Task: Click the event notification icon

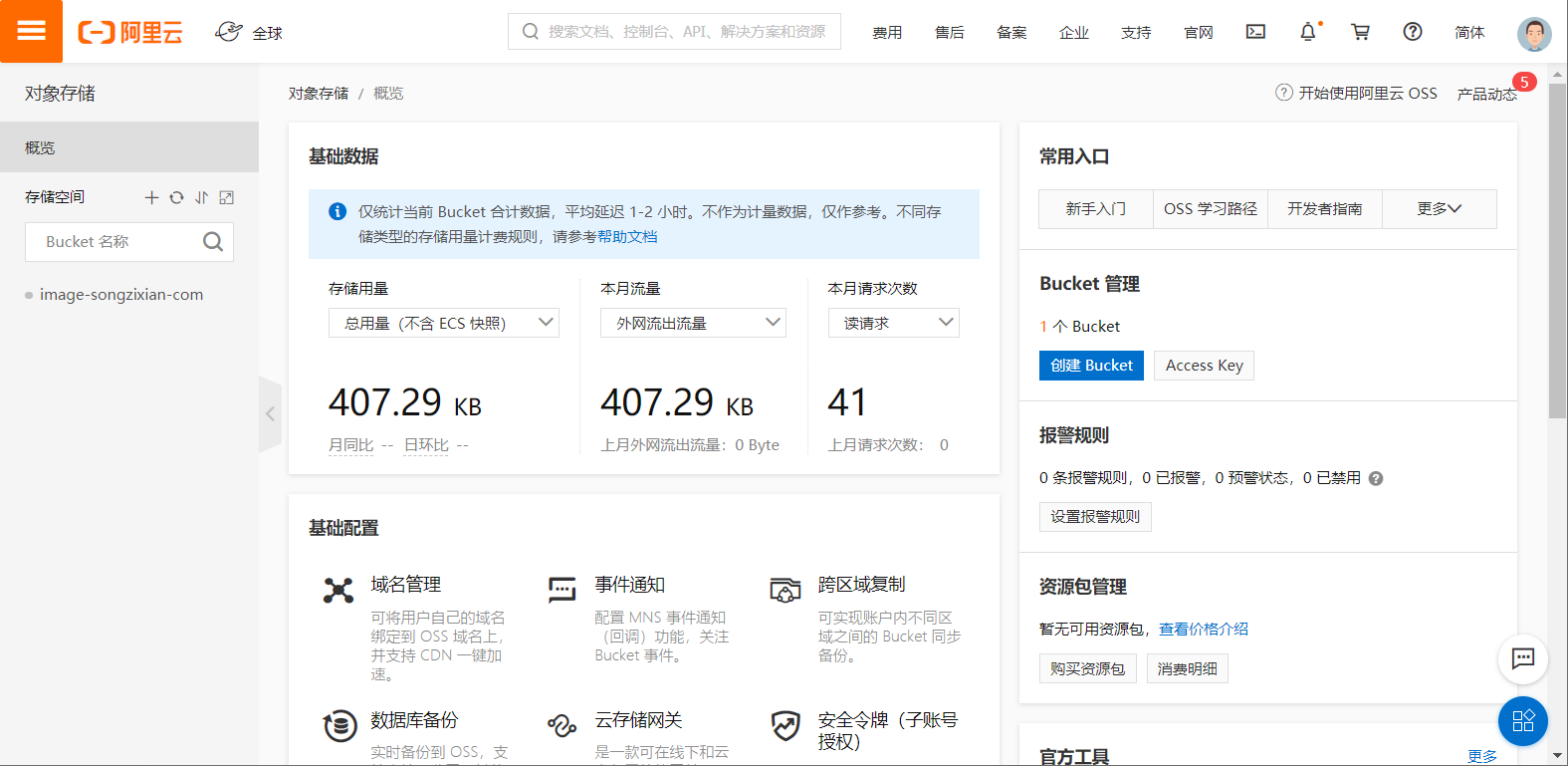Action: (x=562, y=590)
